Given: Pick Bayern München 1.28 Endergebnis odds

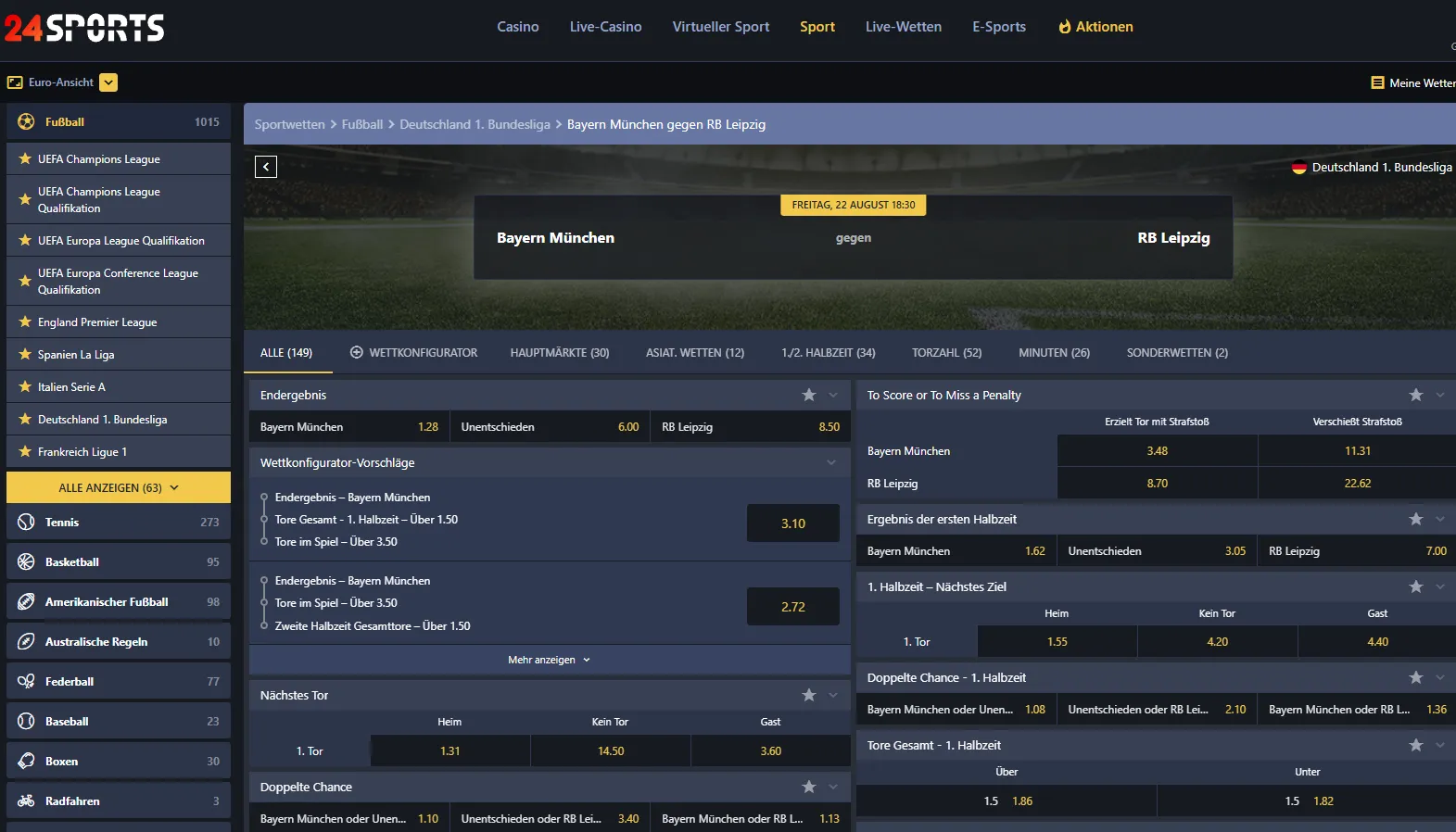Looking at the screenshot, I should [x=349, y=427].
